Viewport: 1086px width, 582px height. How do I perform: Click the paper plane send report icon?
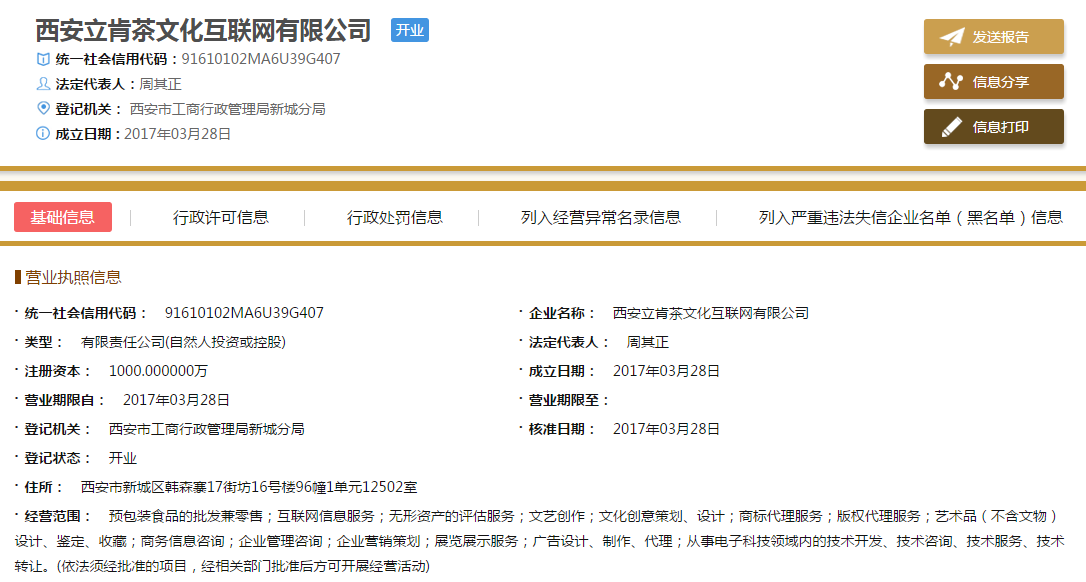click(951, 37)
